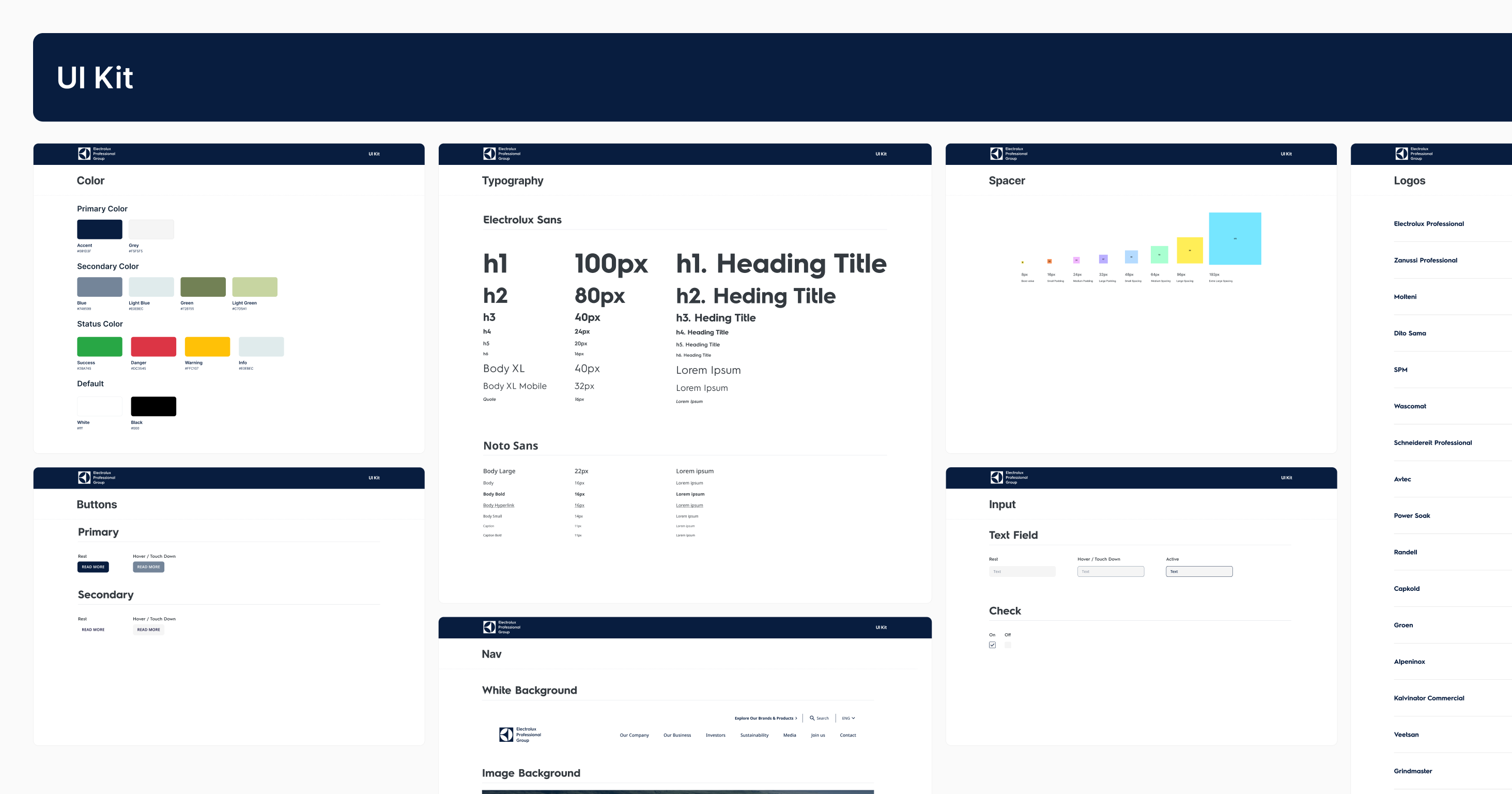Click the Grindmaster logos entry

[1413, 771]
